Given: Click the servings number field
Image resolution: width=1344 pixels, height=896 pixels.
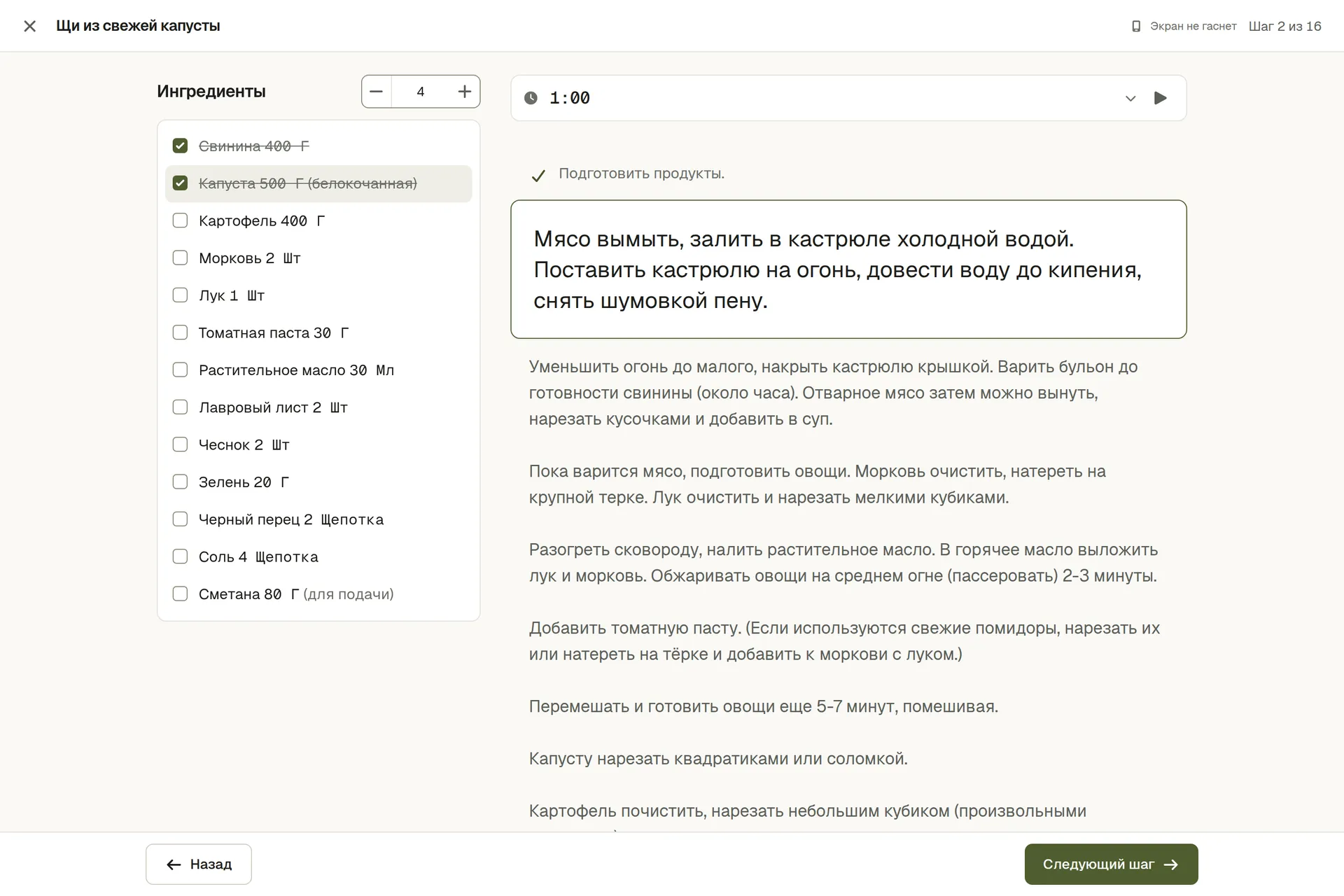Looking at the screenshot, I should 421,92.
